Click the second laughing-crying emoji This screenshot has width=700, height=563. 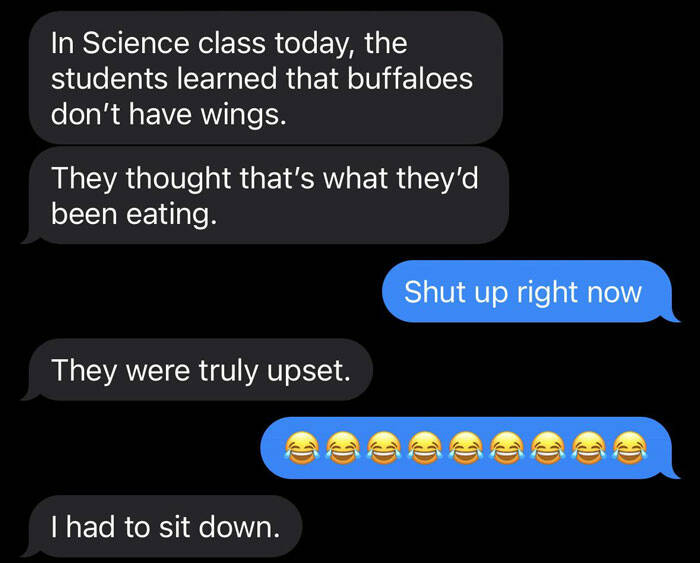343,448
